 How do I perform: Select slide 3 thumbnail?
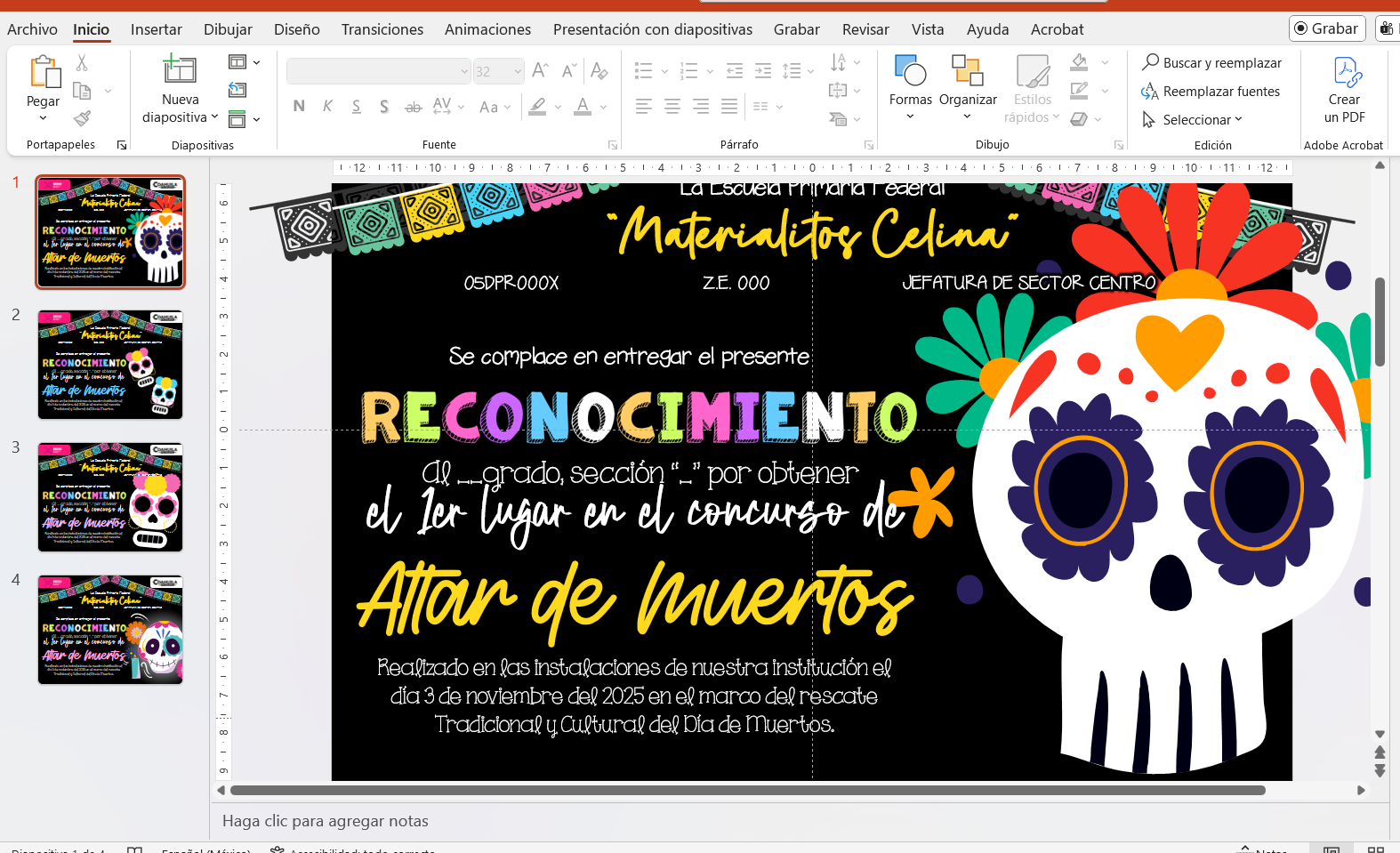click(x=110, y=496)
